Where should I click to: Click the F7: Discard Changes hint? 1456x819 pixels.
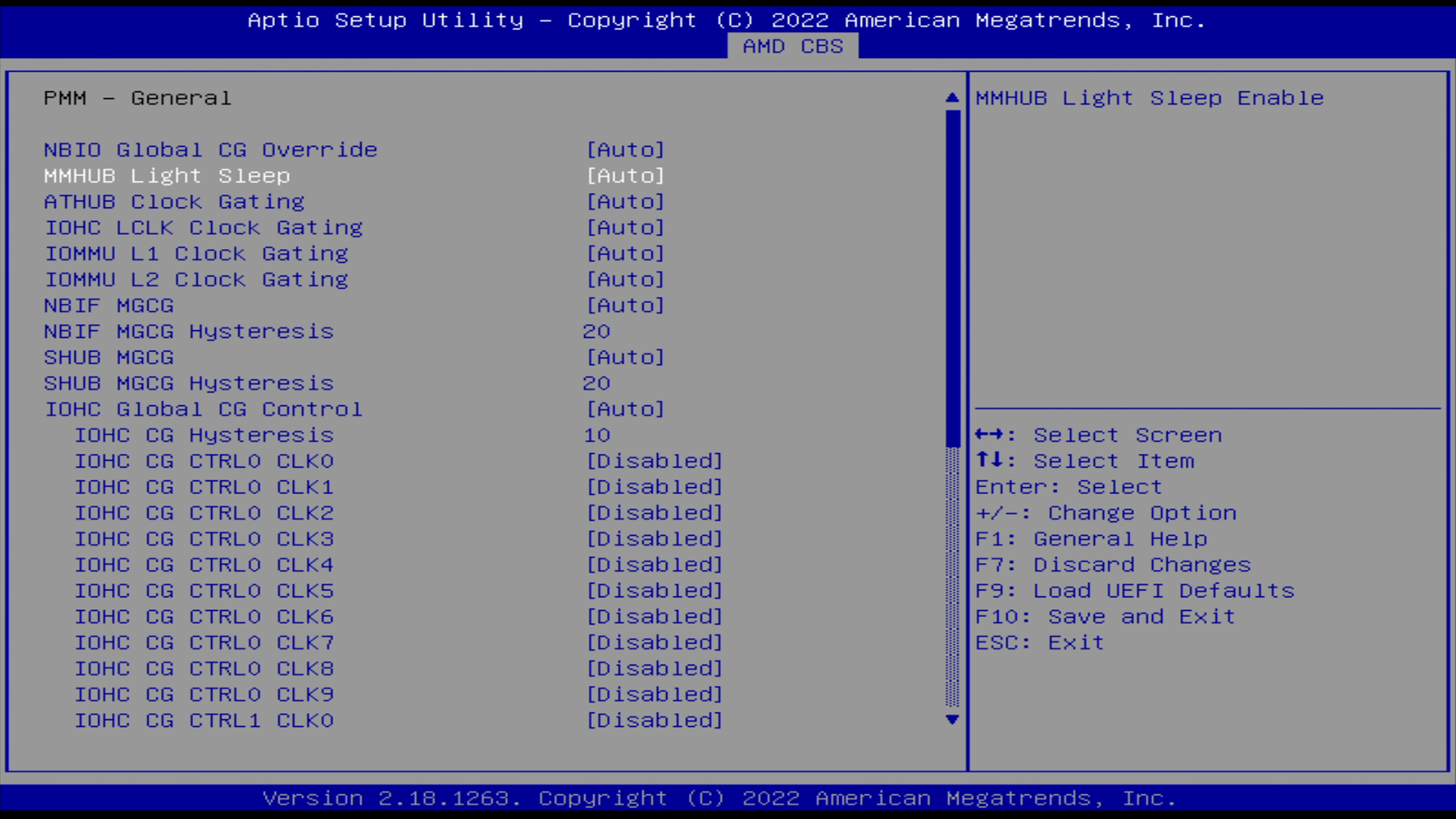click(1114, 565)
